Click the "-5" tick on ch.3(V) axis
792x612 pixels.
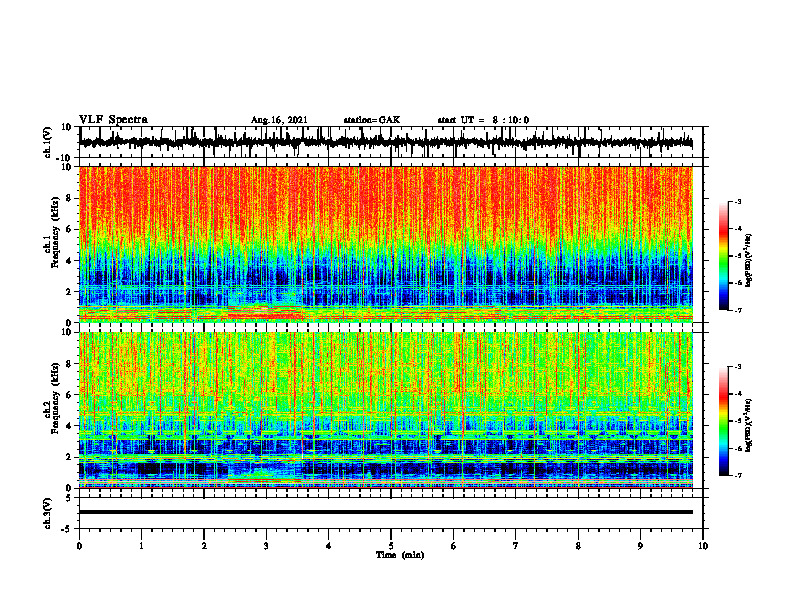(67, 529)
